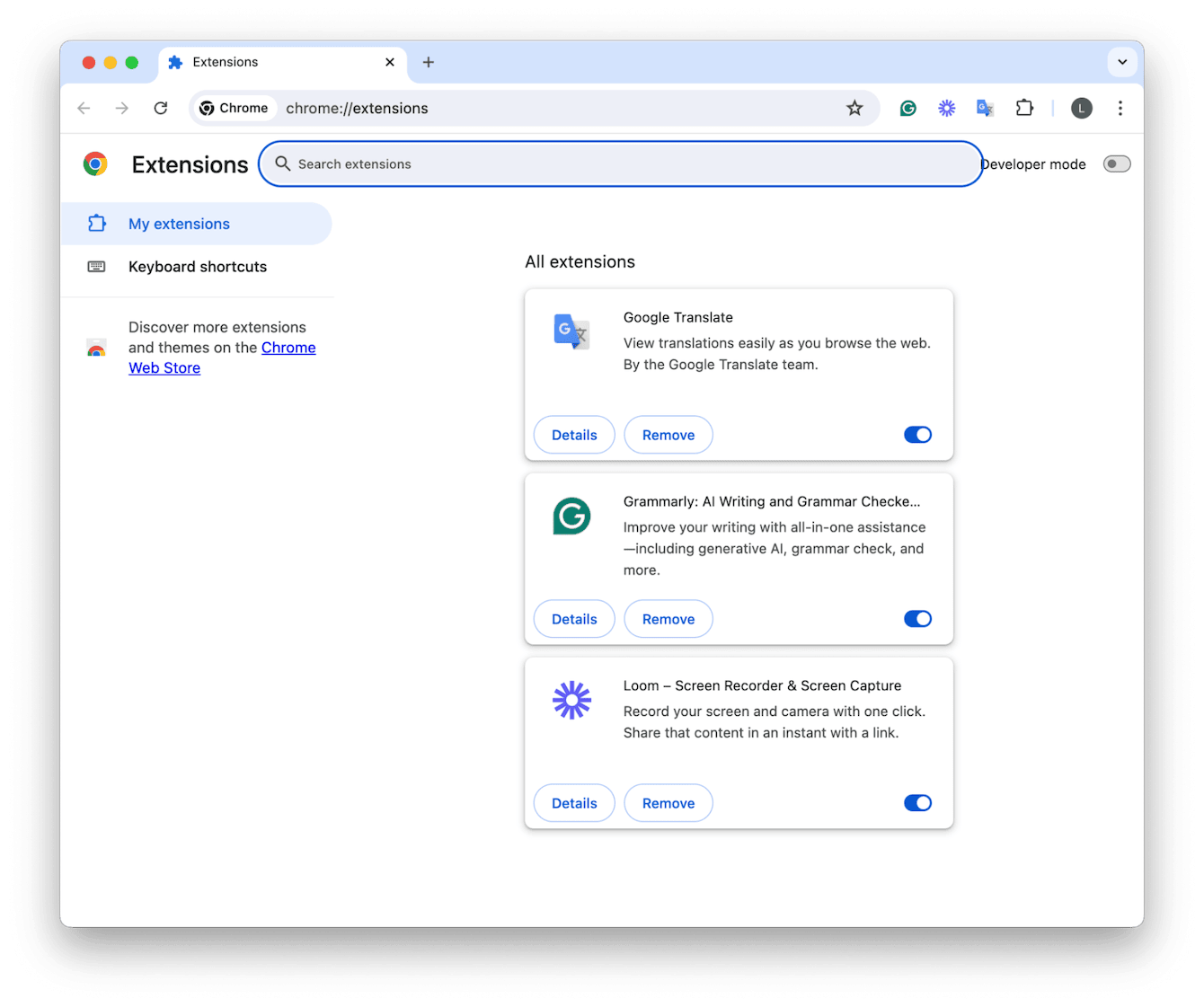Click the Loom icon in the browser toolbar
This screenshot has height=1007, width=1204.
click(946, 108)
